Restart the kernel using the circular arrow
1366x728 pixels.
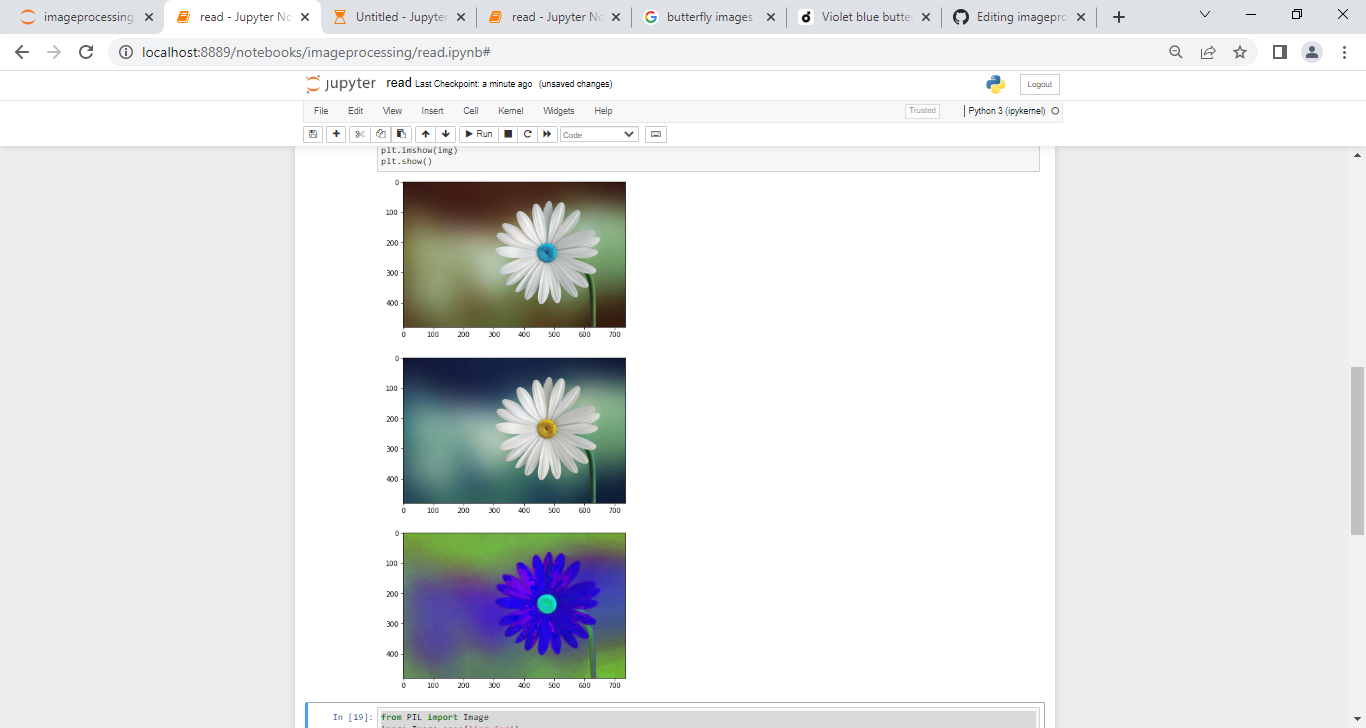(527, 134)
